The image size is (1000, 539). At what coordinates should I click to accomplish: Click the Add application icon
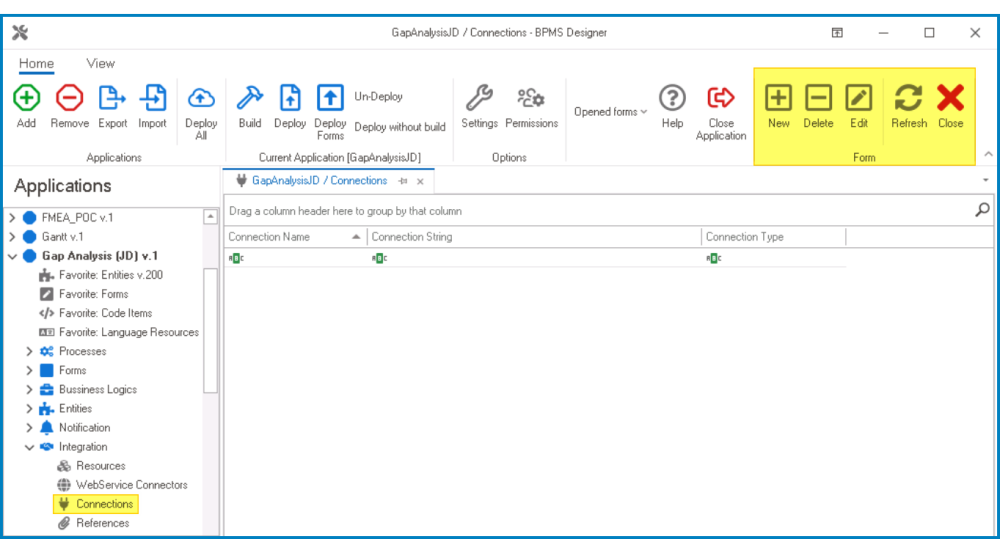pyautogui.click(x=26, y=98)
